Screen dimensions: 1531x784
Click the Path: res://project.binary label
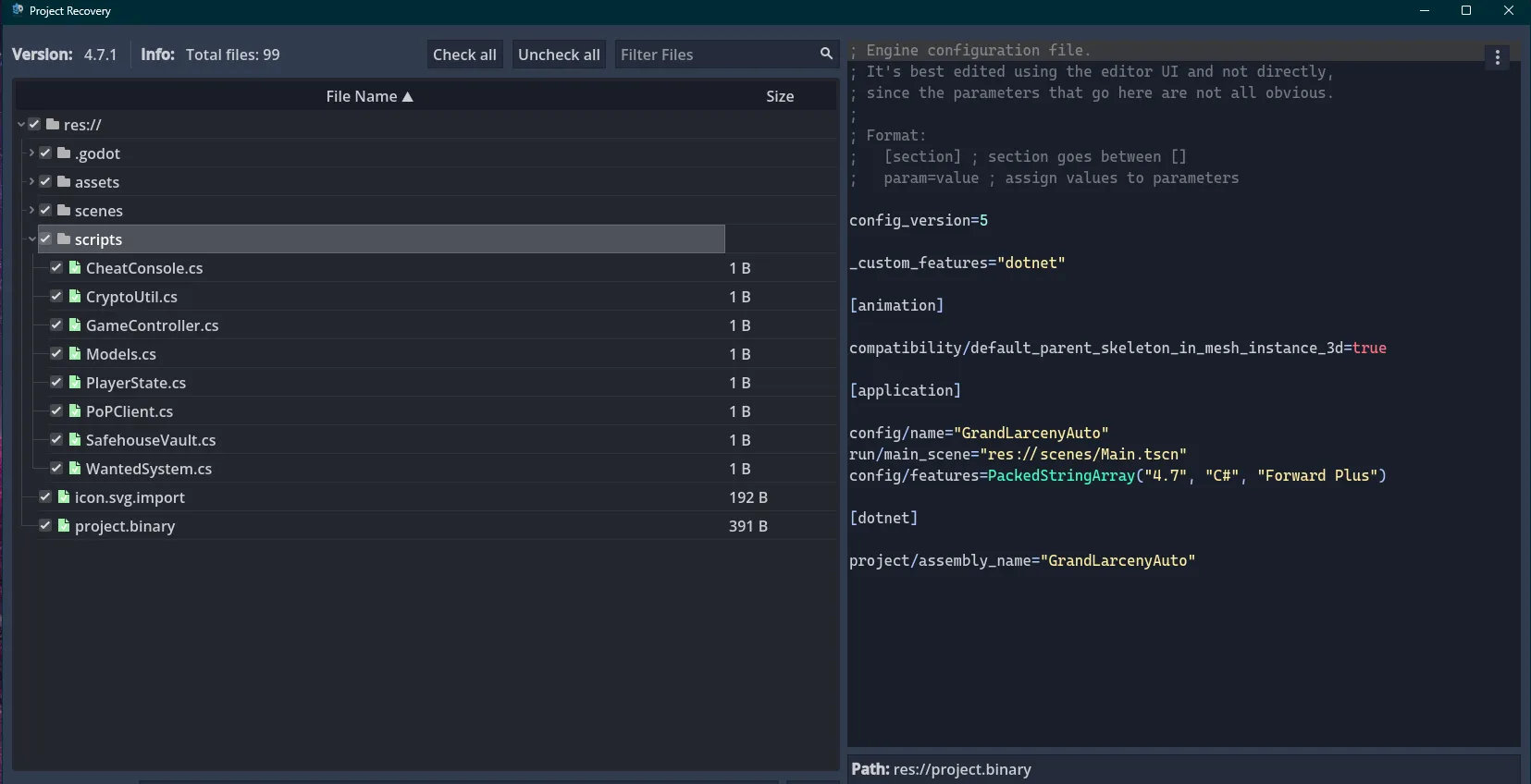click(x=941, y=769)
